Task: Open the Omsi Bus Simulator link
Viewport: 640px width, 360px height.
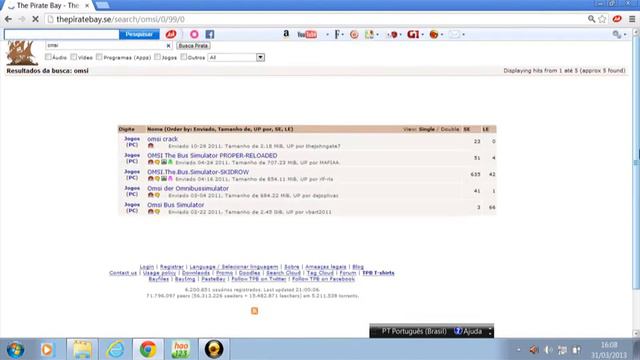Action: [176, 205]
